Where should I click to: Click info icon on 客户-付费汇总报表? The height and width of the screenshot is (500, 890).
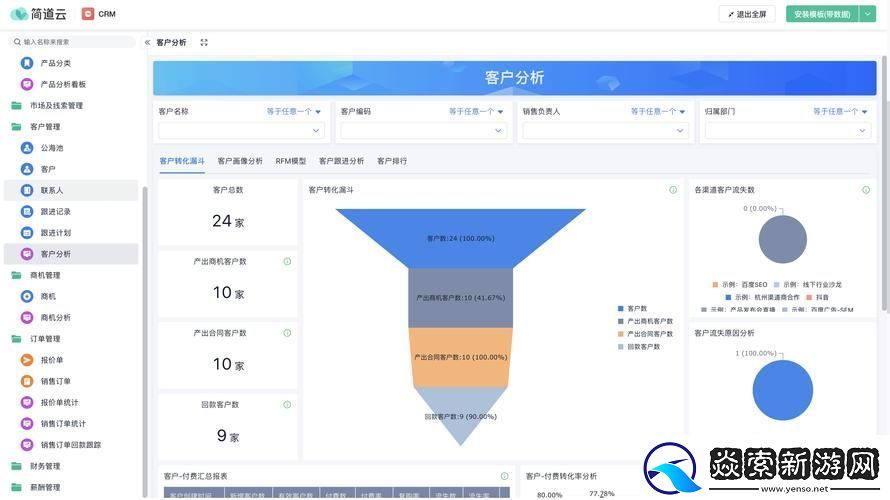point(505,476)
